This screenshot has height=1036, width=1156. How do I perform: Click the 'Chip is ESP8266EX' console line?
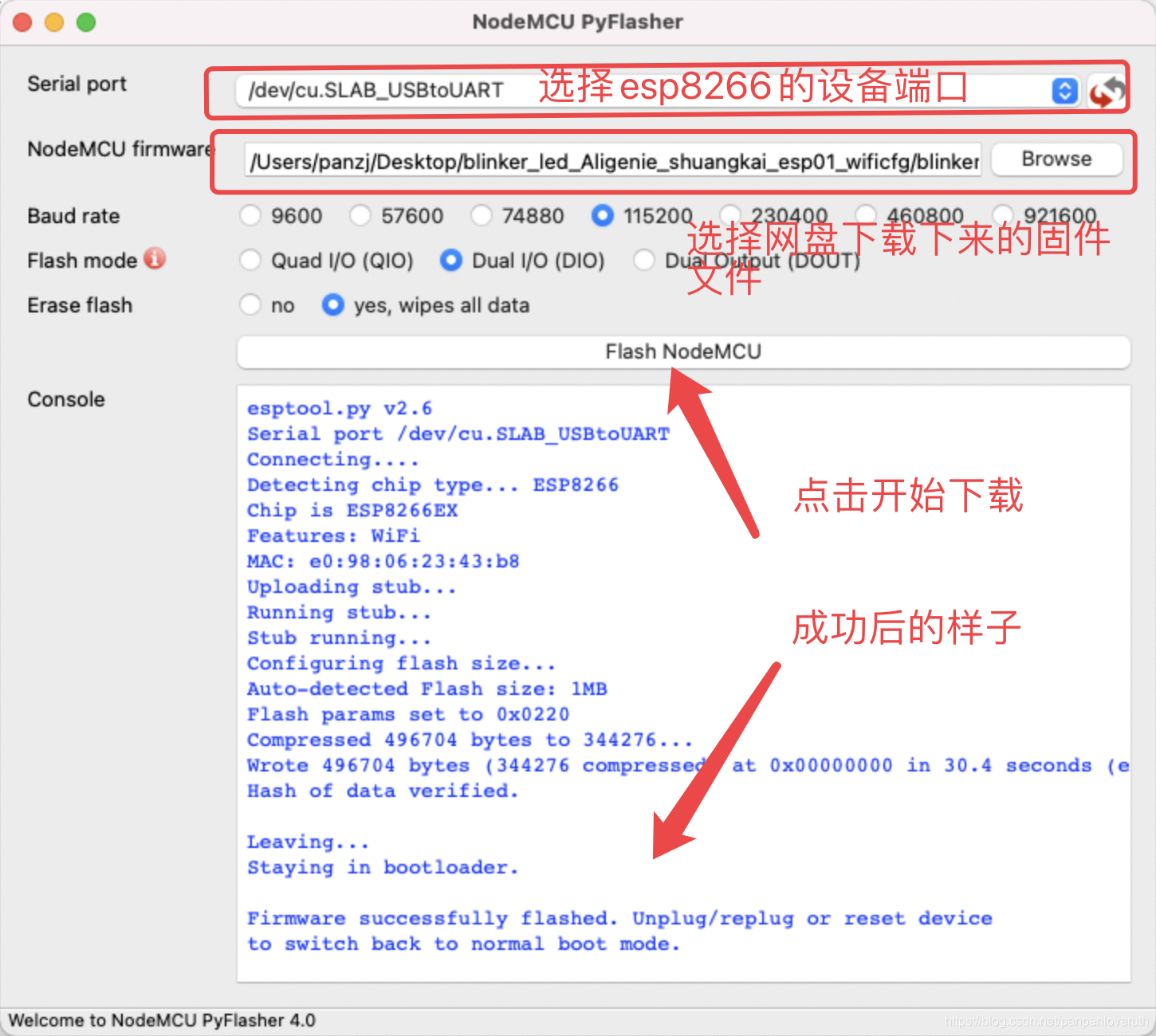(352, 510)
